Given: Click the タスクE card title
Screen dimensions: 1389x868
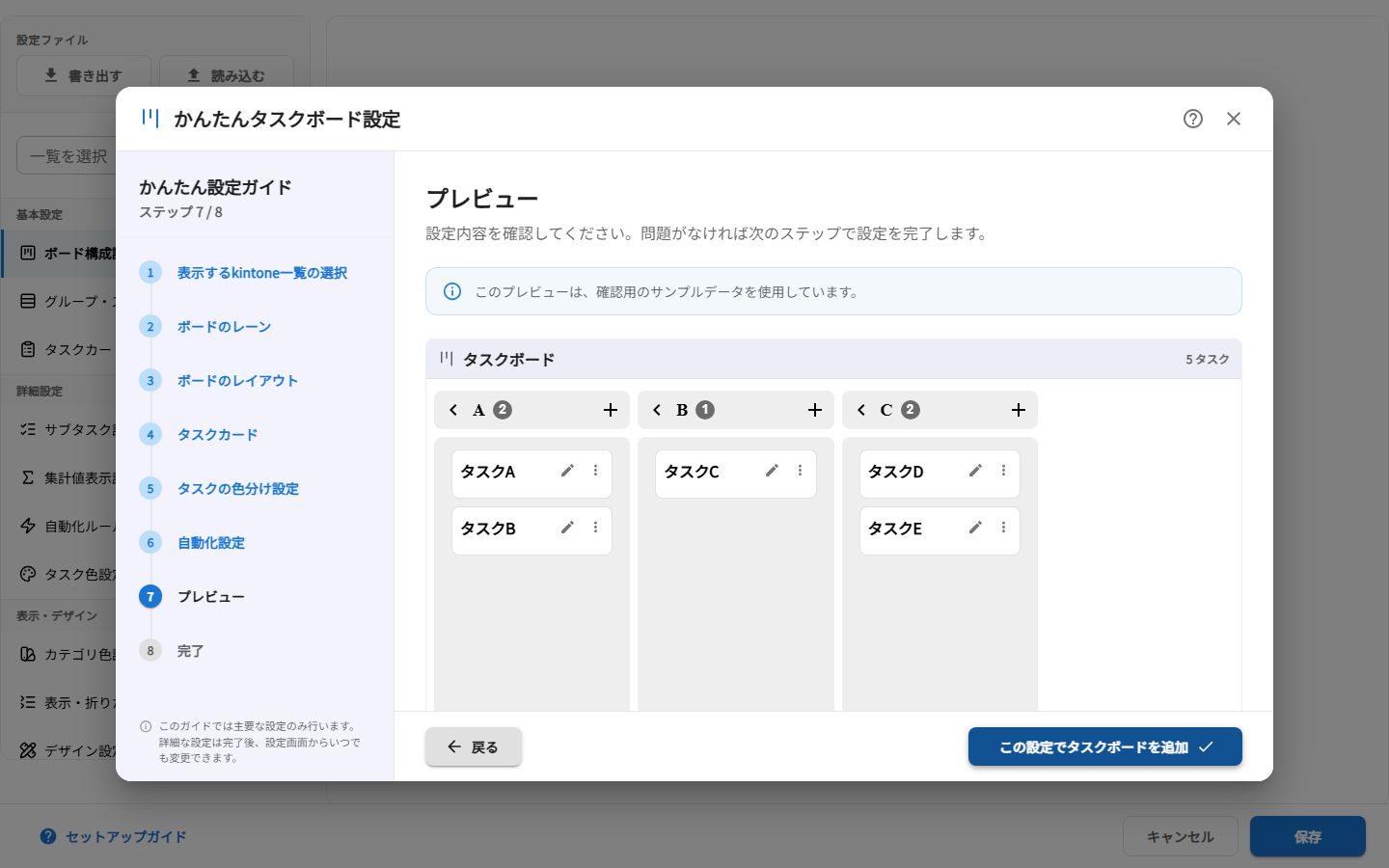Looking at the screenshot, I should coord(895,529).
